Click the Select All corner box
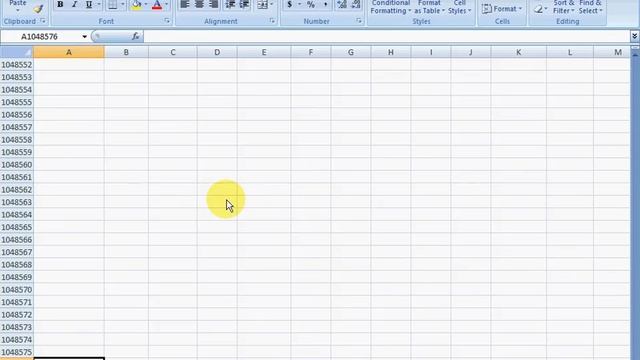Image resolution: width=640 pixels, height=360 pixels. (x=16, y=52)
